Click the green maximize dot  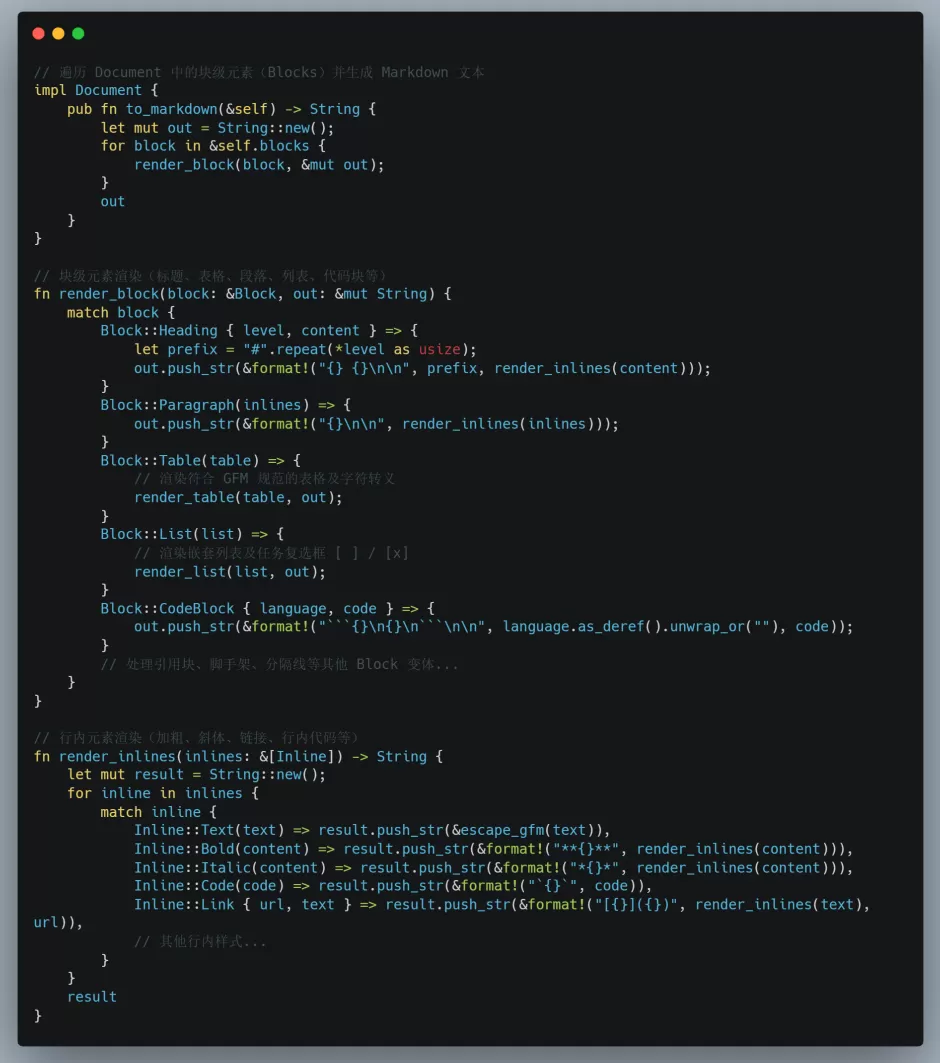click(78, 34)
